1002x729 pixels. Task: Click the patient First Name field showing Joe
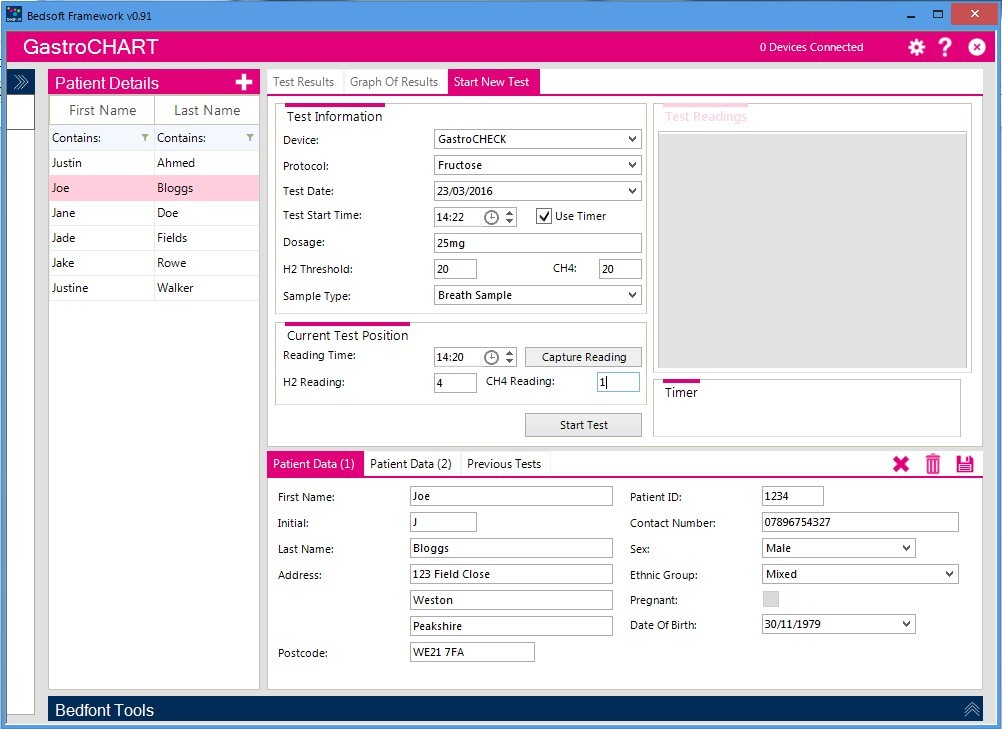(511, 496)
